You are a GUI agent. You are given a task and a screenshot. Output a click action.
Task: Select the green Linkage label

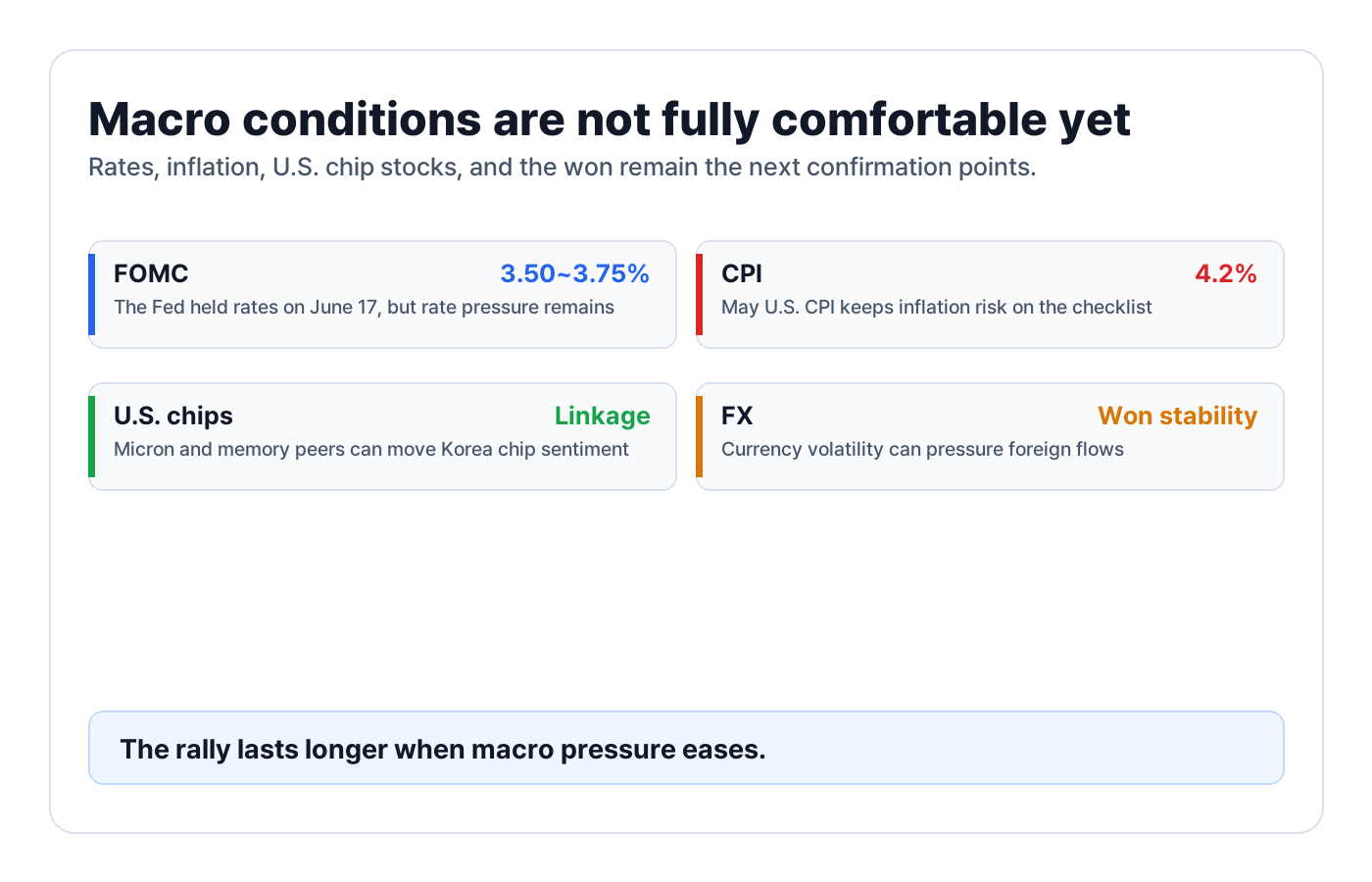point(602,416)
